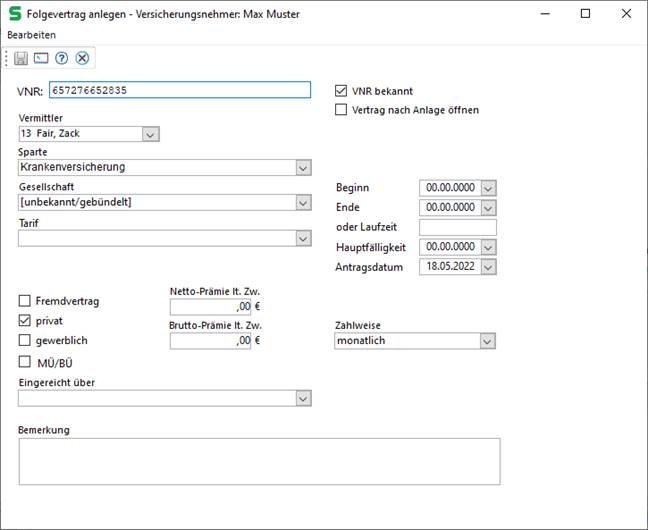Disable the VNR bekannt checkbox
This screenshot has width=648, height=530.
pyautogui.click(x=341, y=90)
